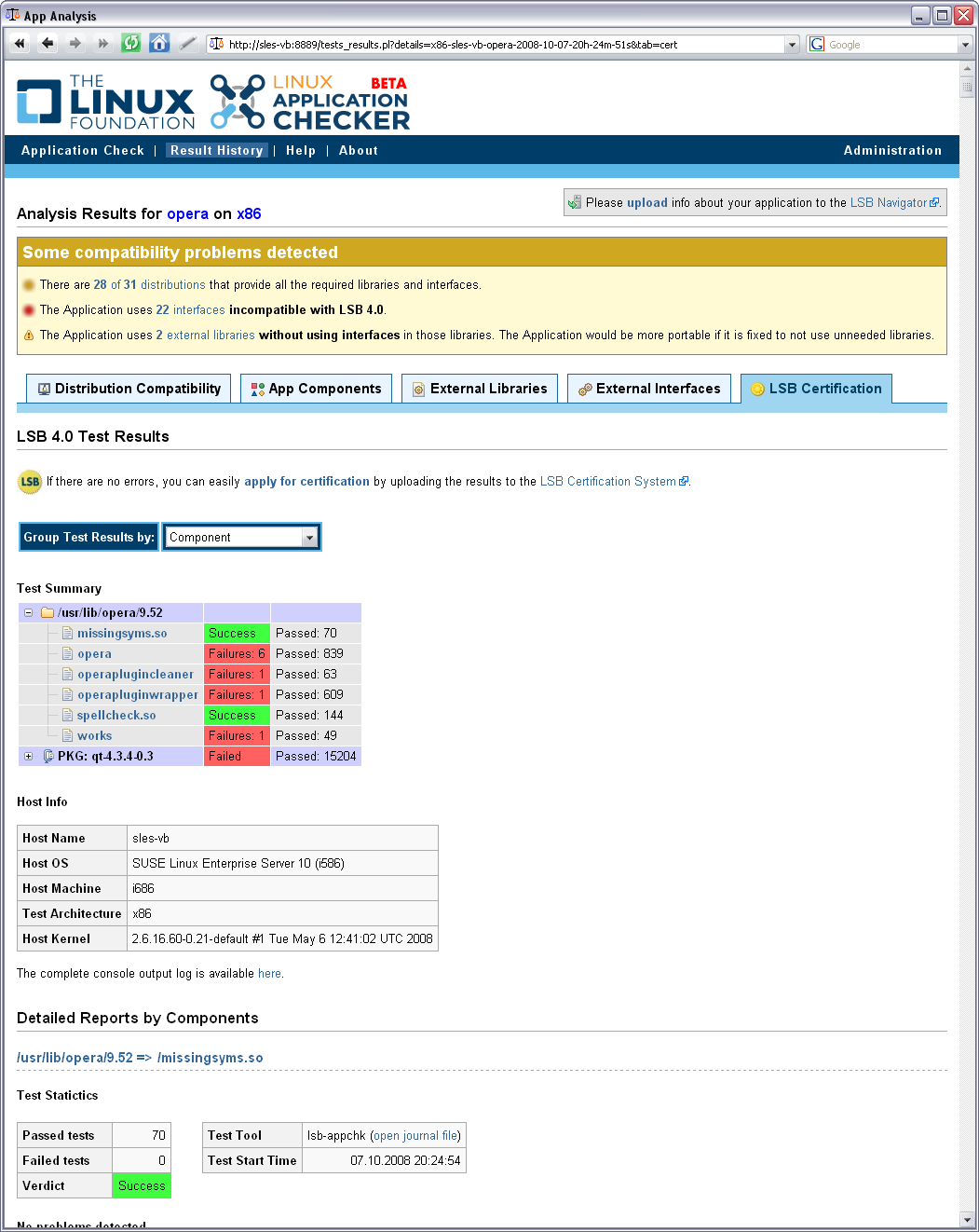Go back using the browser back arrow
This screenshot has width=979, height=1232.
[x=48, y=44]
